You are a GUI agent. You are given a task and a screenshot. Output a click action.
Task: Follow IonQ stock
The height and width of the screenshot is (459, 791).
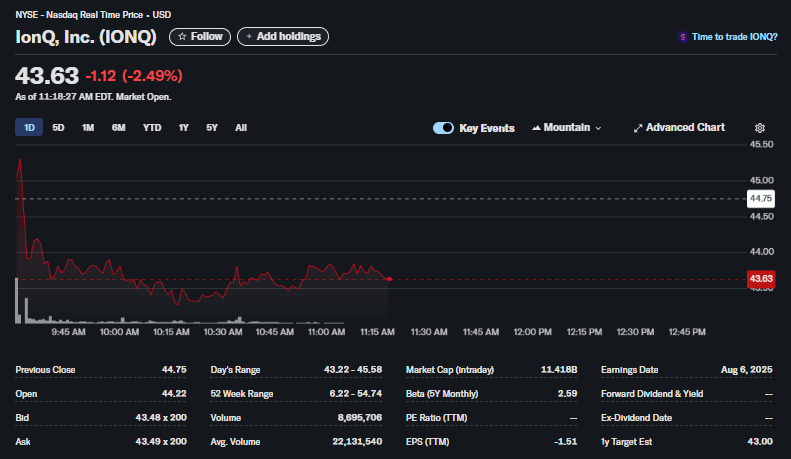[200, 37]
